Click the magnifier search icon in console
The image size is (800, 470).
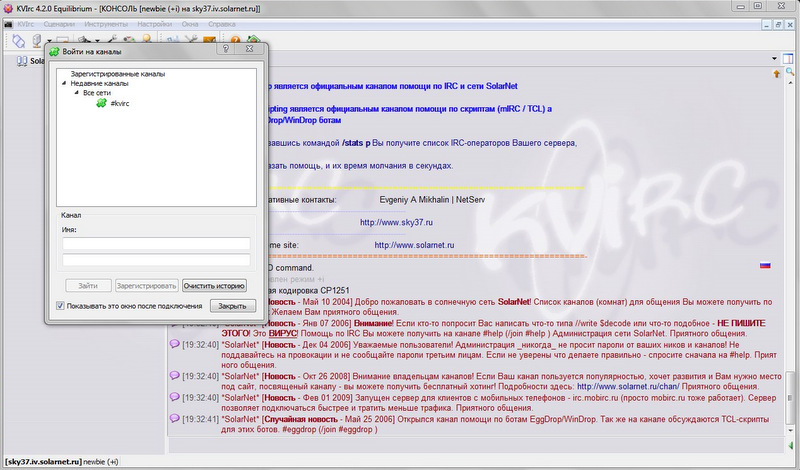[790, 72]
